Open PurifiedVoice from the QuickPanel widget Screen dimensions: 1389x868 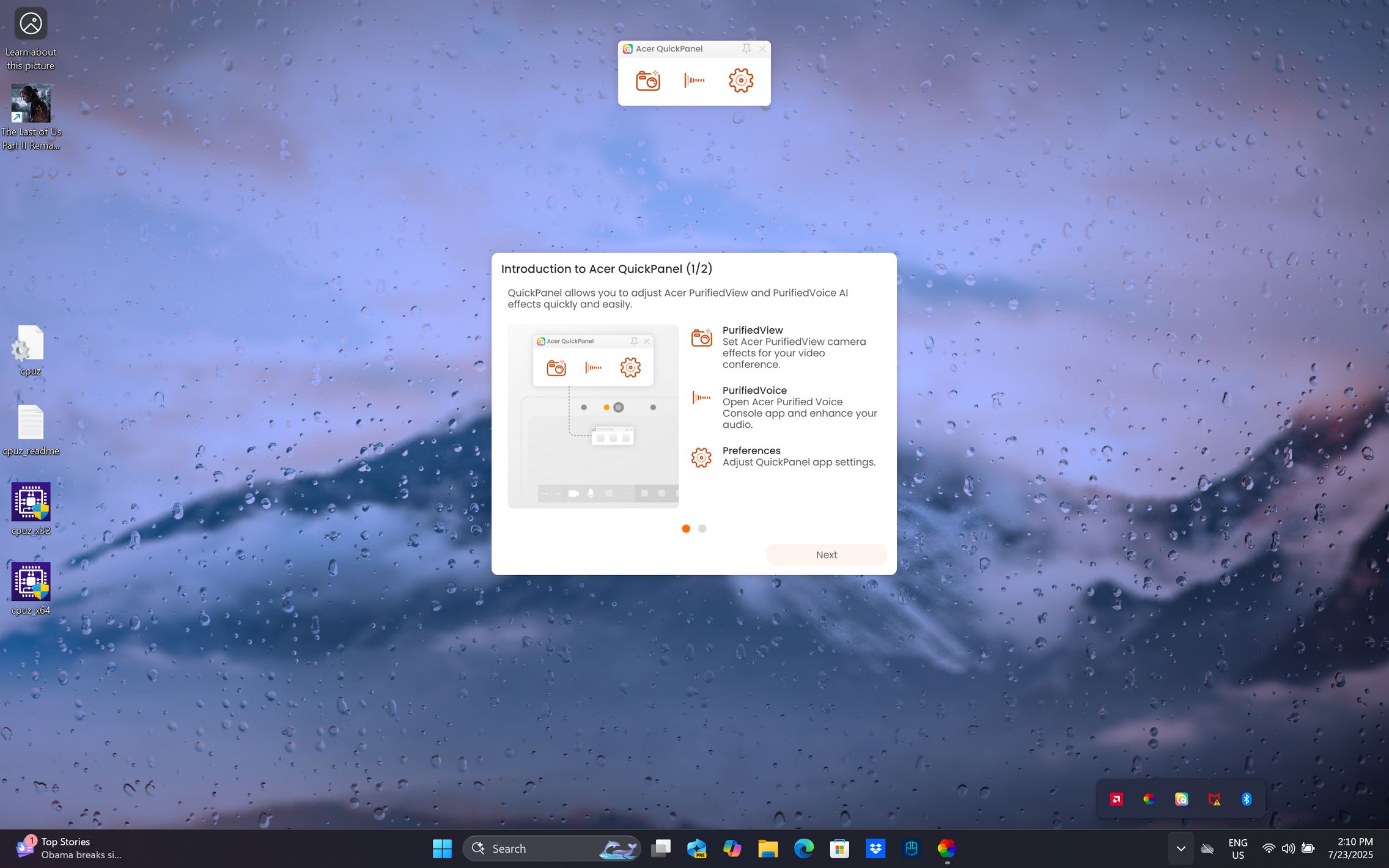[694, 80]
